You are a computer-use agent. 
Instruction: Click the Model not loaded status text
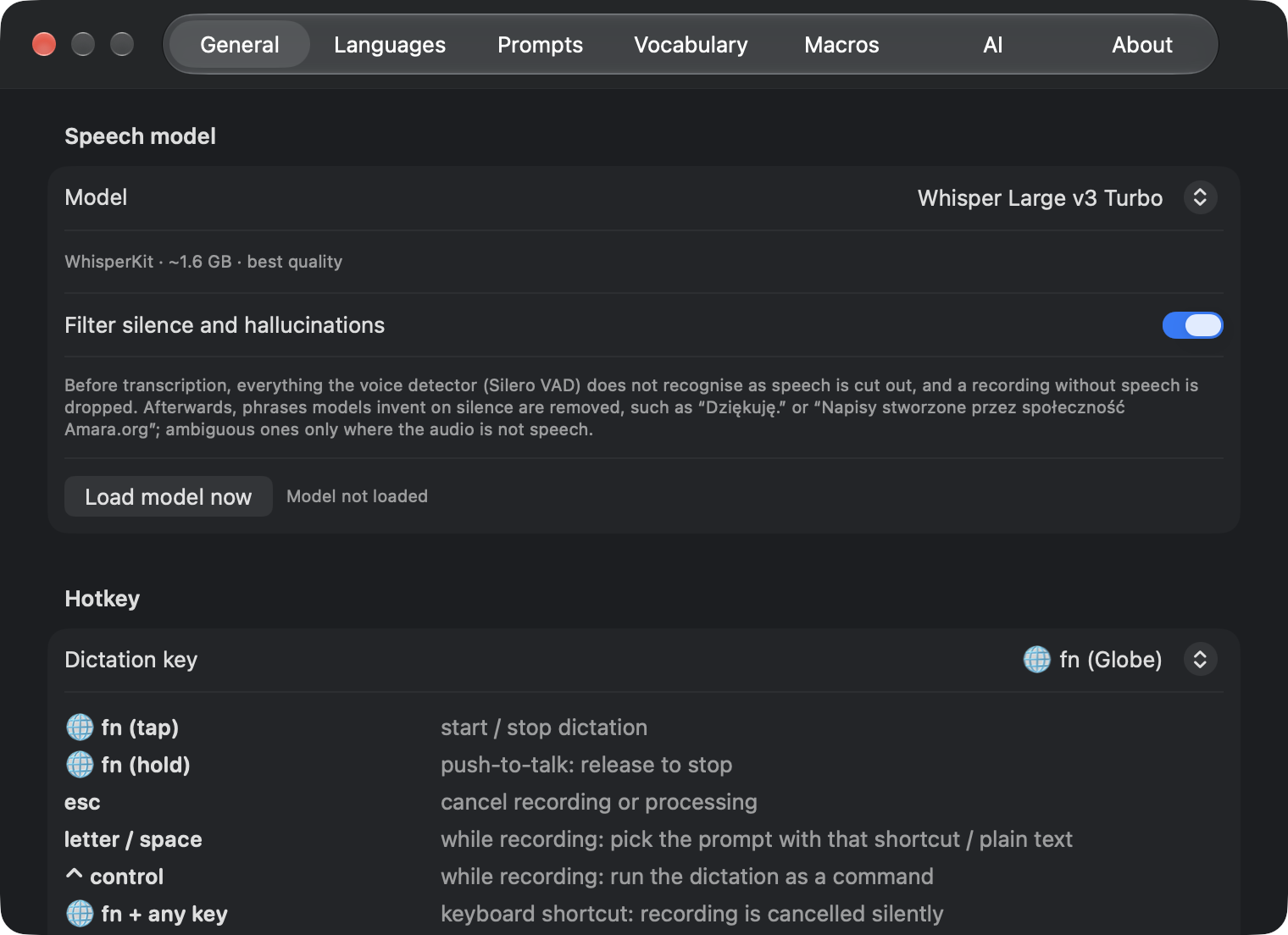(x=357, y=496)
